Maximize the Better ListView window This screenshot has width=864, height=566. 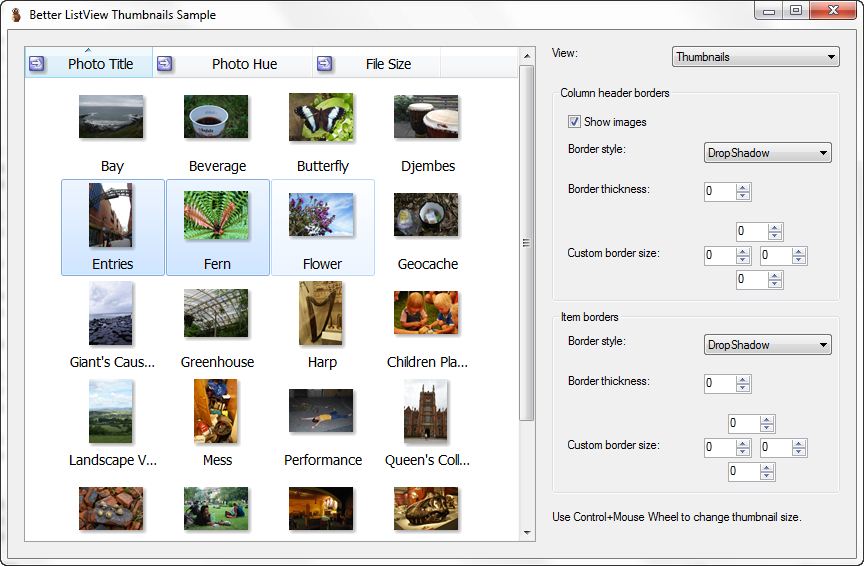796,11
